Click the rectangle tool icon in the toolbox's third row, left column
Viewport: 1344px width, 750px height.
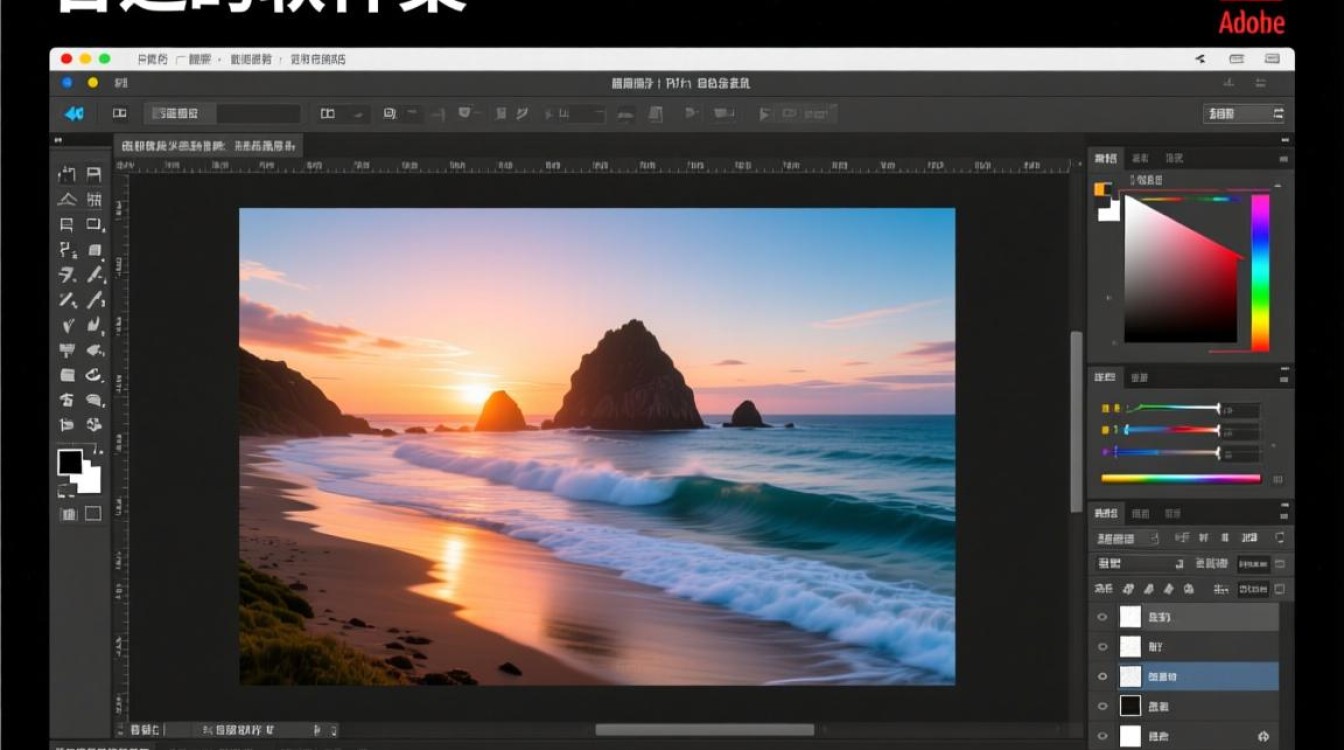[x=68, y=225]
